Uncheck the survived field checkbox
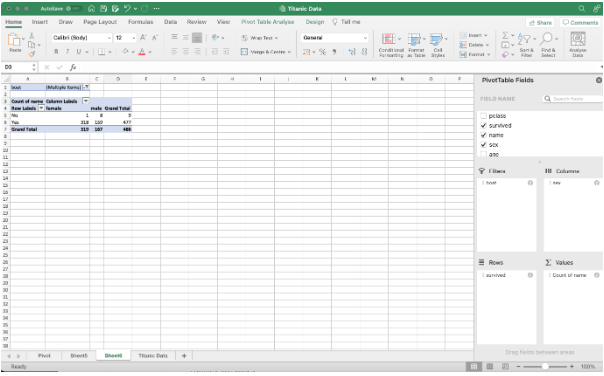This screenshot has height=376, width=604. pos(484,125)
